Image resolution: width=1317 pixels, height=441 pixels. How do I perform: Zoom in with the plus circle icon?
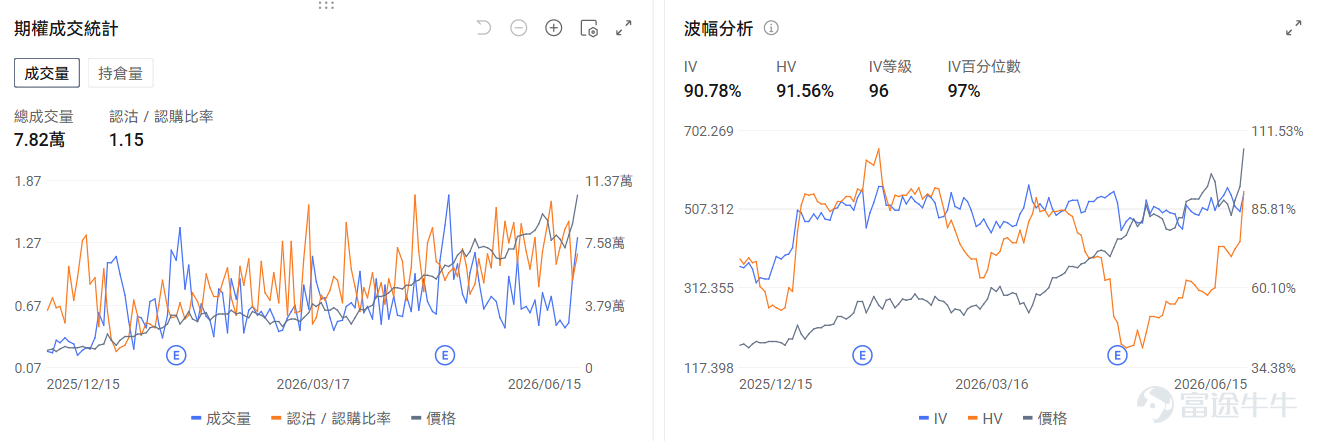click(553, 28)
